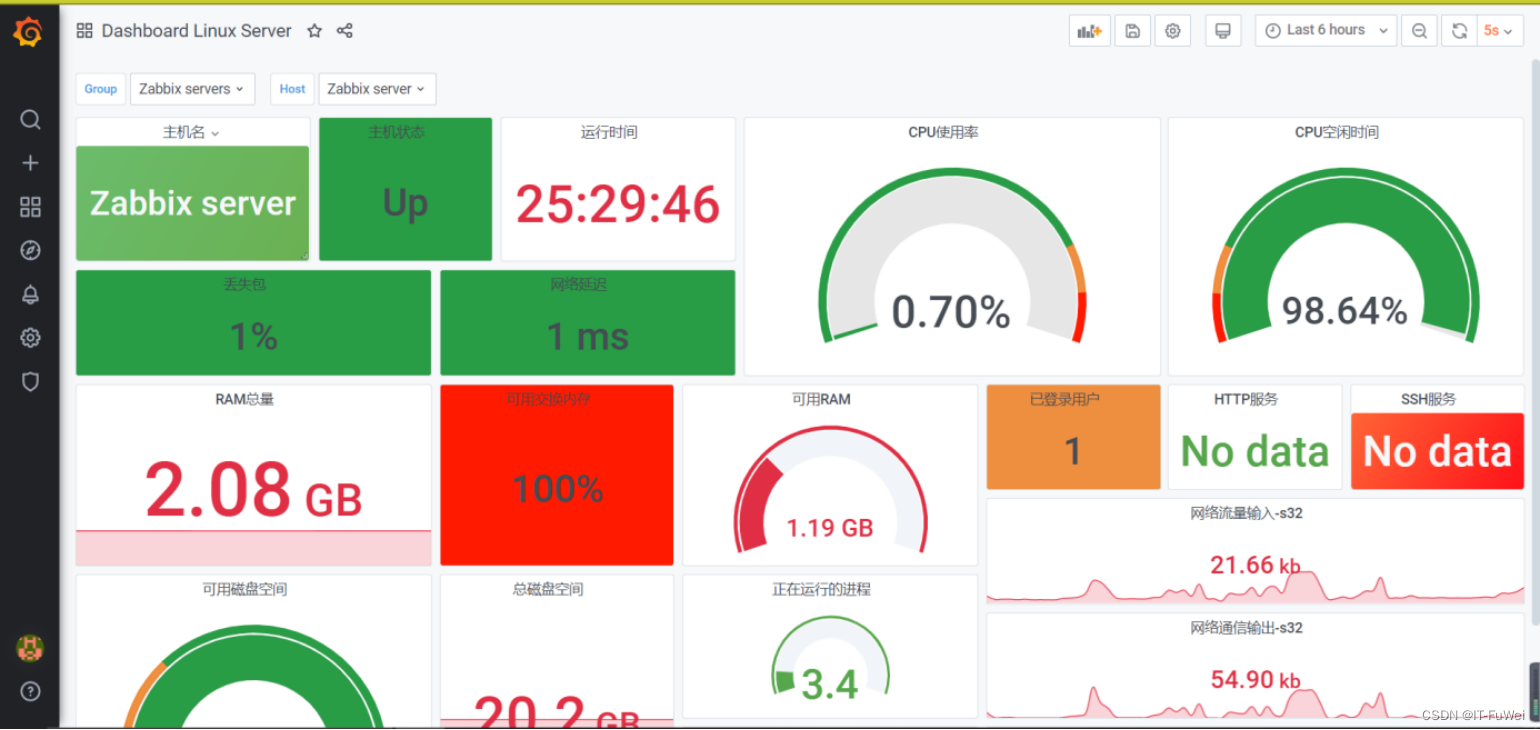Viewport: 1540px width, 730px height.
Task: Open the RAM总量 panel title
Action: (x=245, y=399)
